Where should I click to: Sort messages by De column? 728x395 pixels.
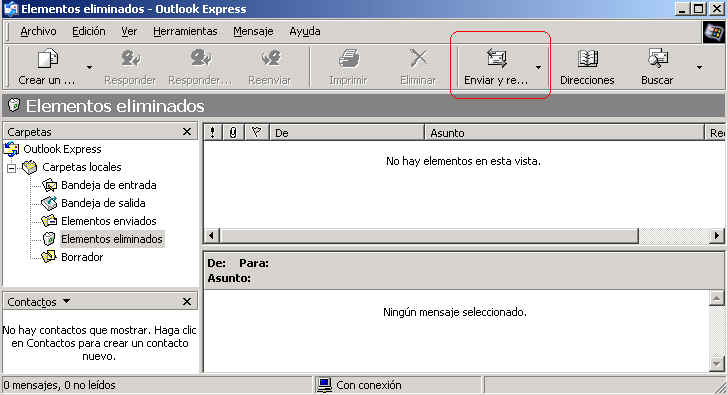tap(347, 133)
